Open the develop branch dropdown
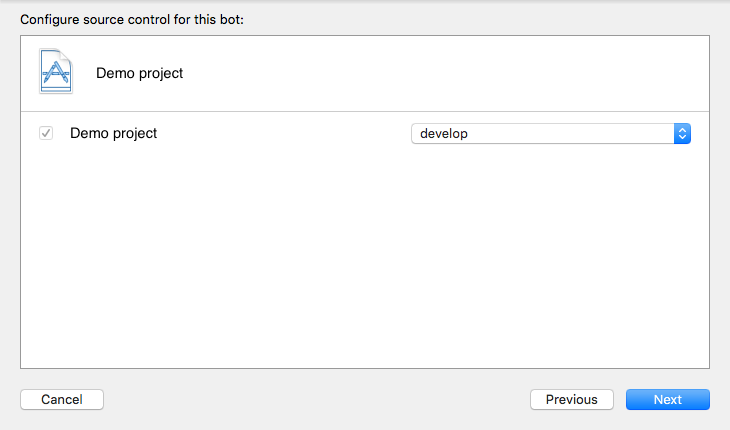The height and width of the screenshot is (430, 730). click(550, 134)
